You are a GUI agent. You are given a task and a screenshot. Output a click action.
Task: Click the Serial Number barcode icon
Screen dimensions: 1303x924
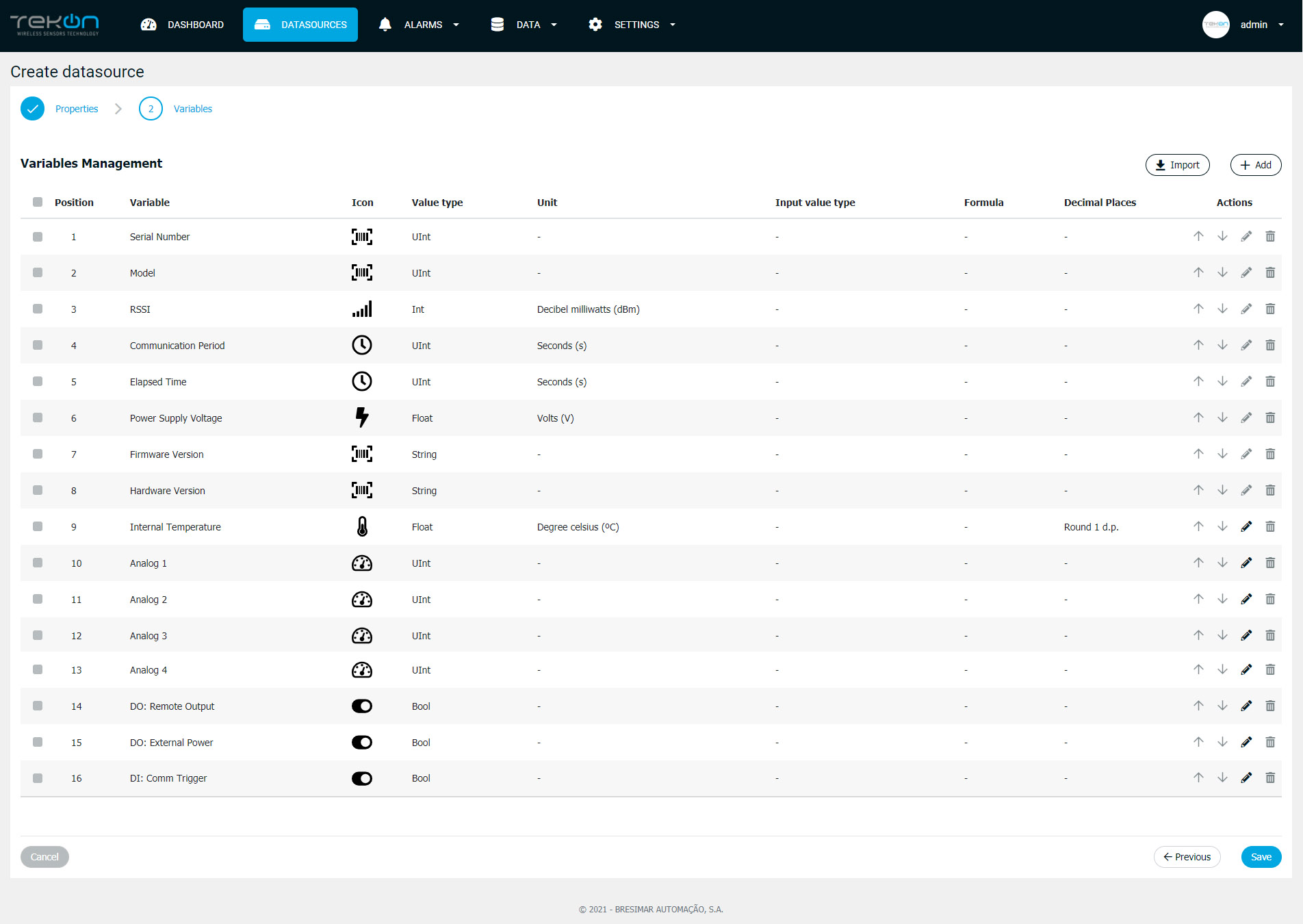coord(362,237)
